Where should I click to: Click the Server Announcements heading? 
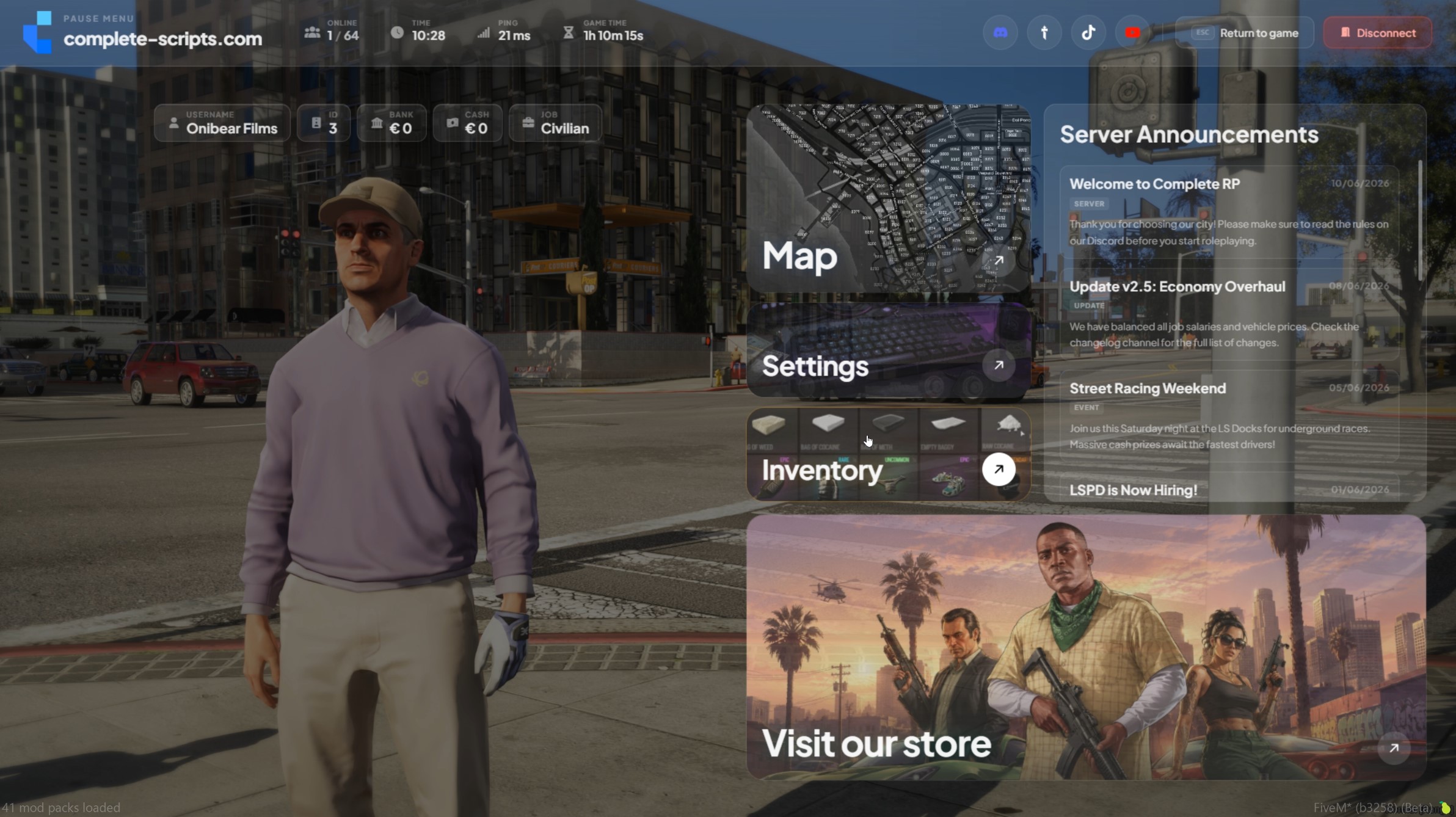tap(1189, 134)
